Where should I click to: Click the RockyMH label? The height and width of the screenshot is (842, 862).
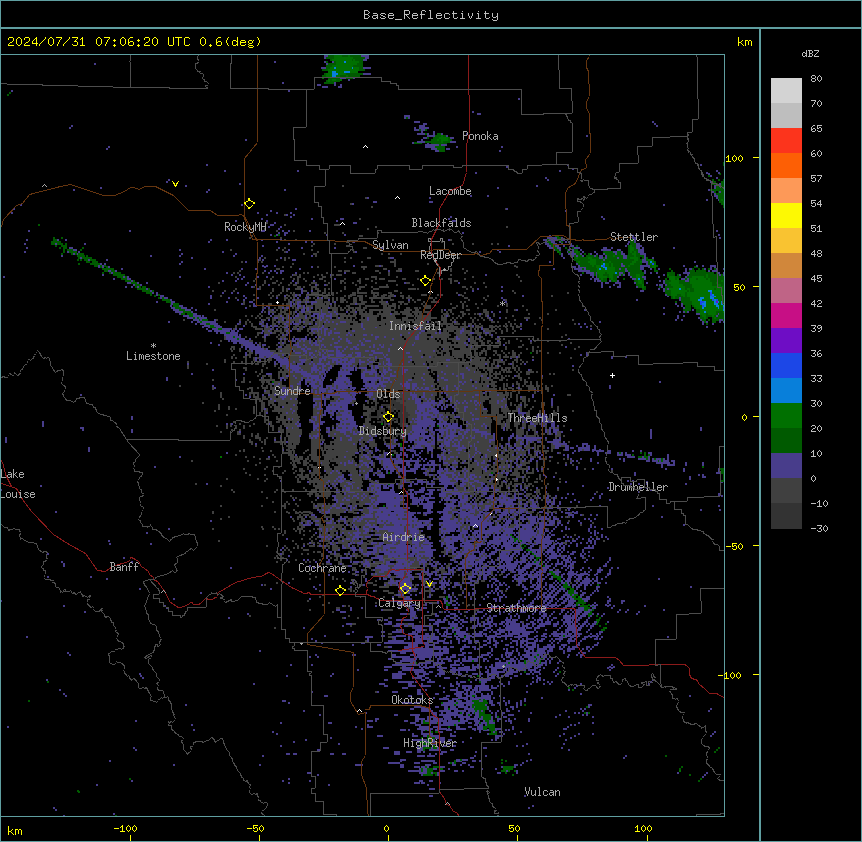(x=245, y=227)
